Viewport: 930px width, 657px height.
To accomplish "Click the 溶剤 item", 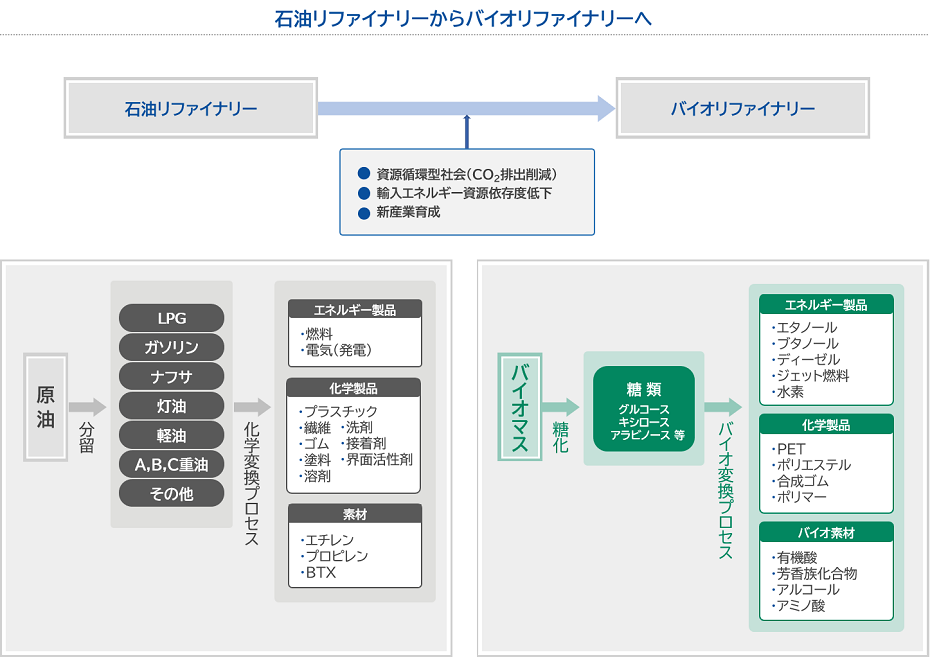I will [315, 476].
